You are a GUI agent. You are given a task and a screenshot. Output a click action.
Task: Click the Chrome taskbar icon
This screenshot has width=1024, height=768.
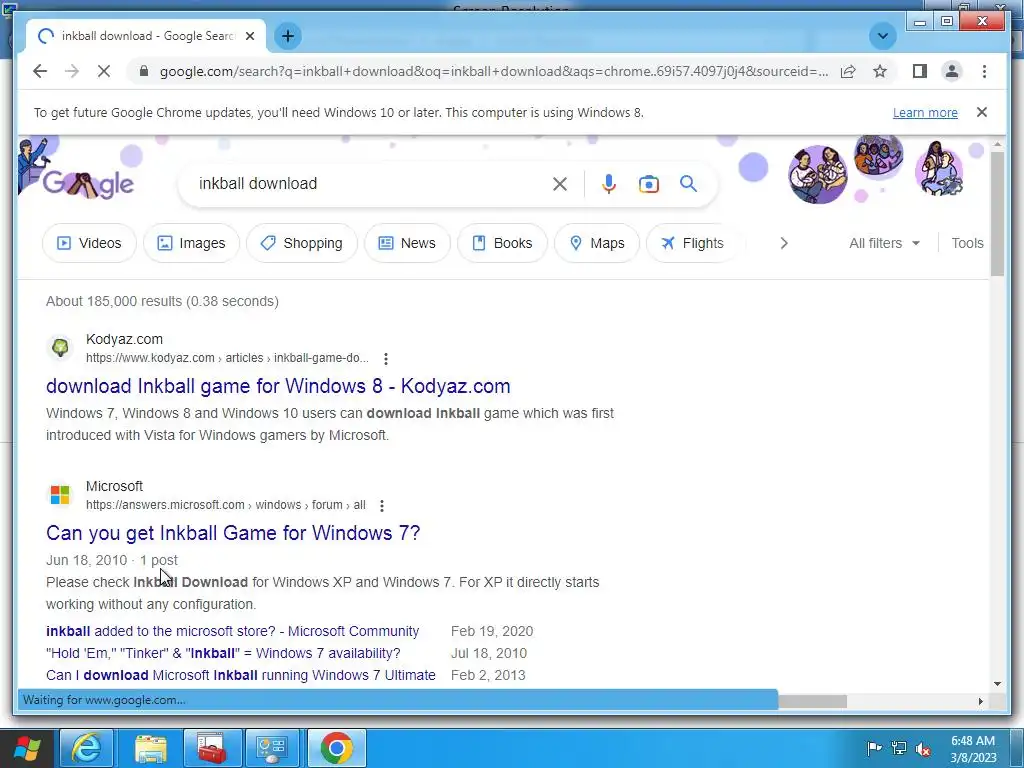click(x=336, y=748)
